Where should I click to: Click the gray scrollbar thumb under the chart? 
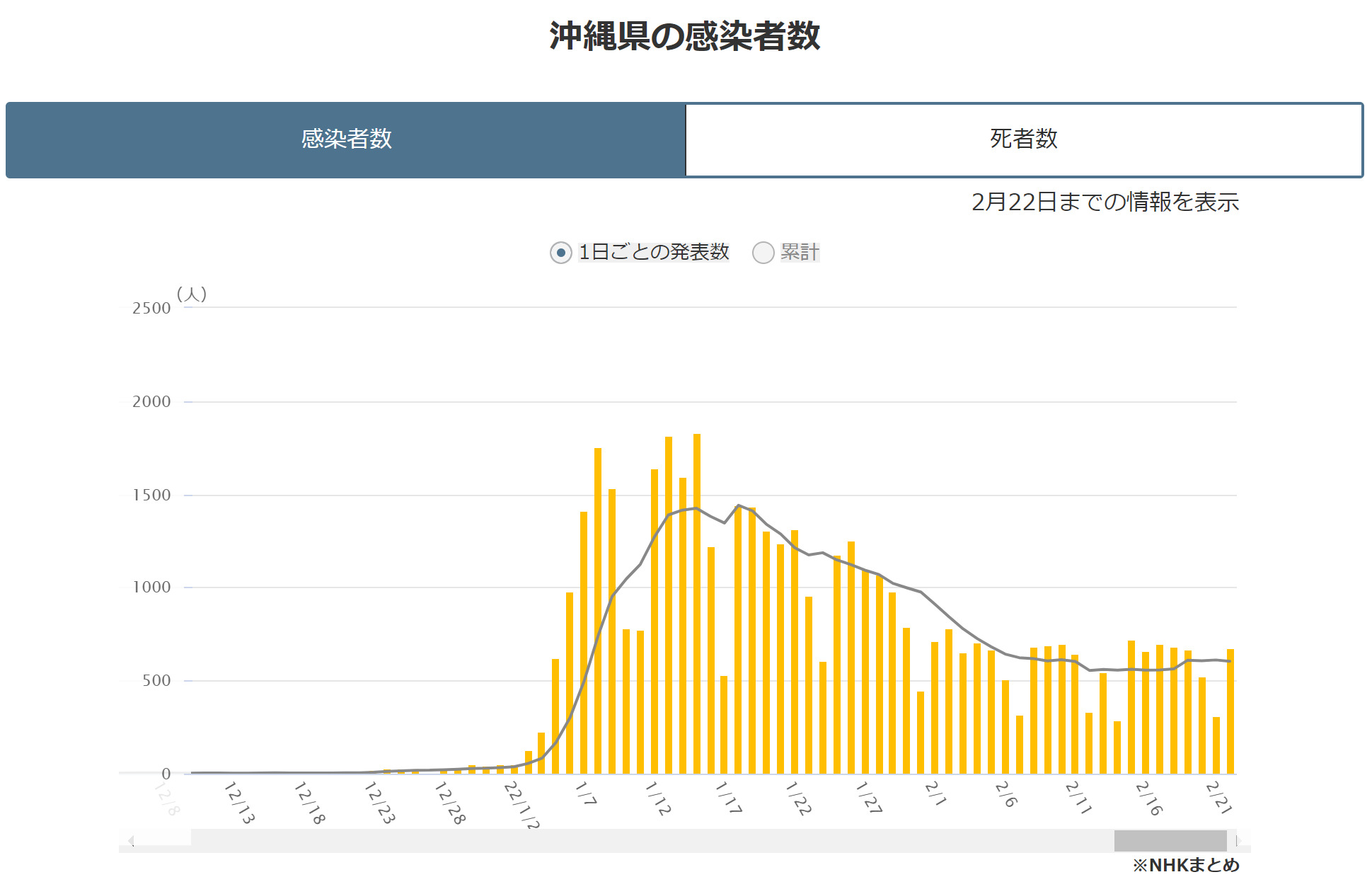[x=1170, y=841]
